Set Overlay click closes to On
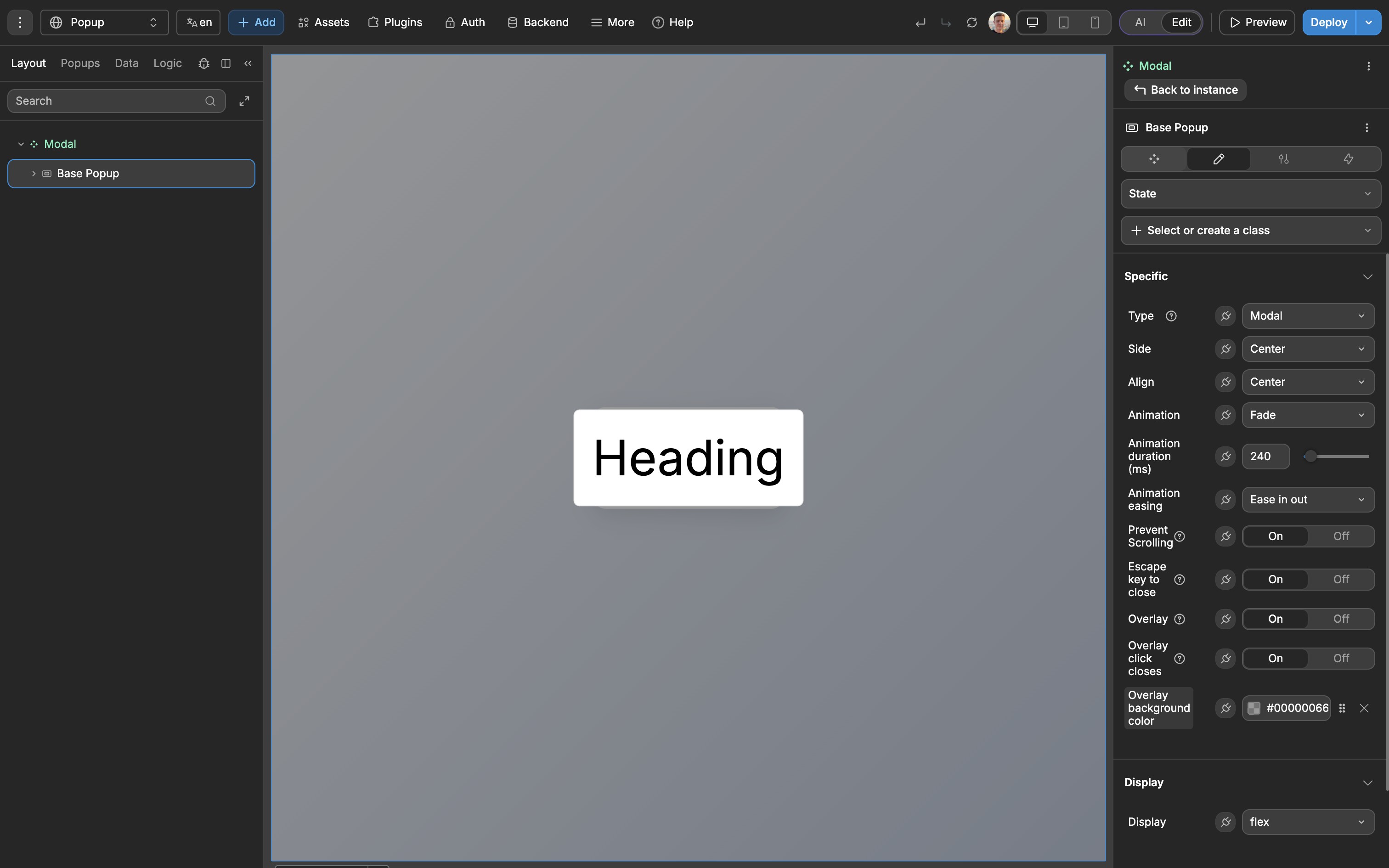 1276,659
